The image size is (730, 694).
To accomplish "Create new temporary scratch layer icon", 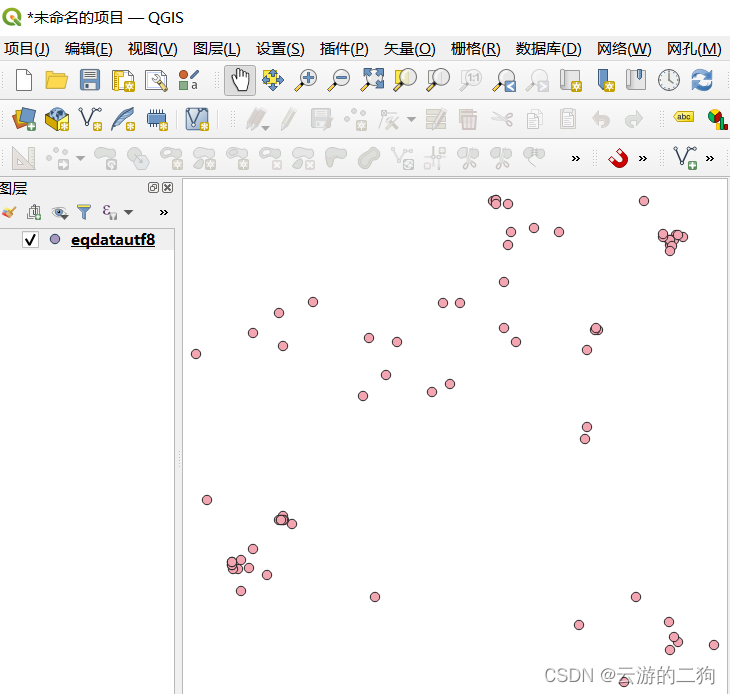I will (157, 119).
